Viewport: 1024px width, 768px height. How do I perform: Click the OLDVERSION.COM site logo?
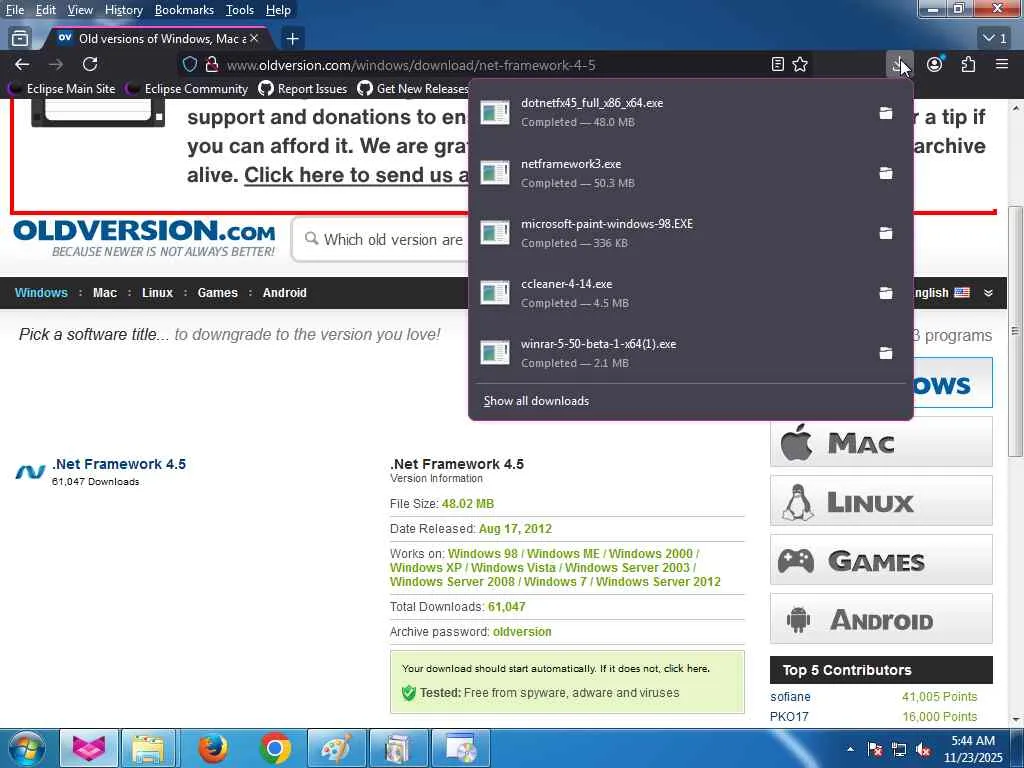coord(144,238)
